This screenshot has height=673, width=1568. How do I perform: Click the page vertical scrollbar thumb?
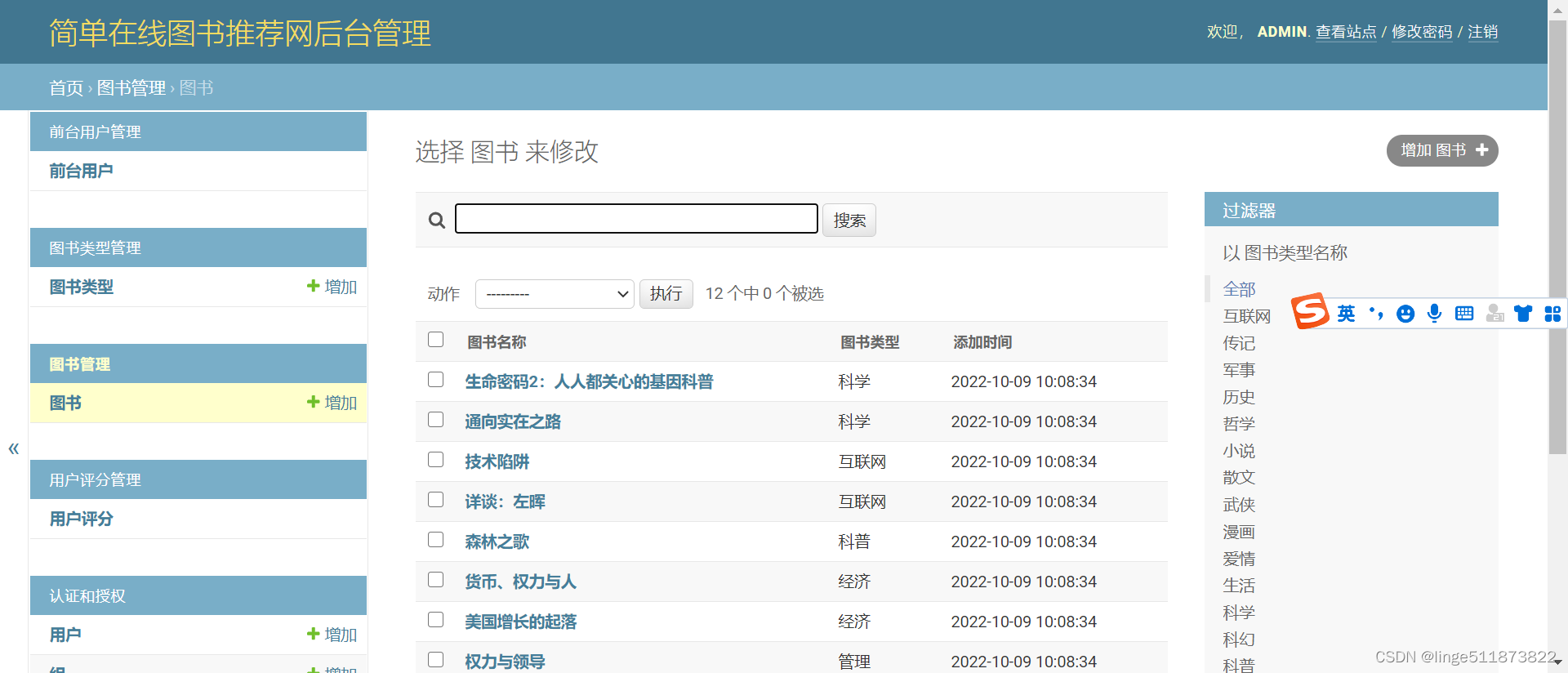coord(1558,237)
